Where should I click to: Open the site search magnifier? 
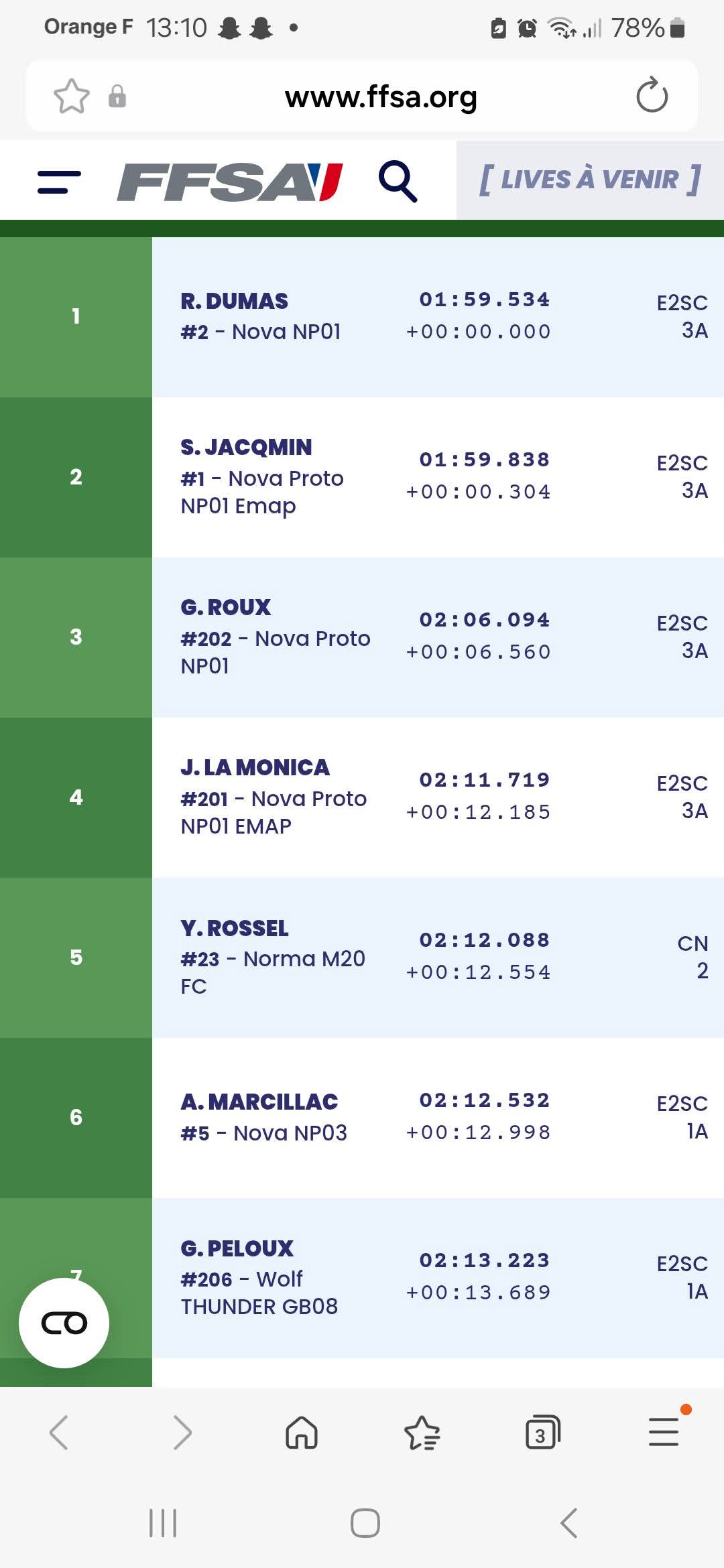coord(398,181)
